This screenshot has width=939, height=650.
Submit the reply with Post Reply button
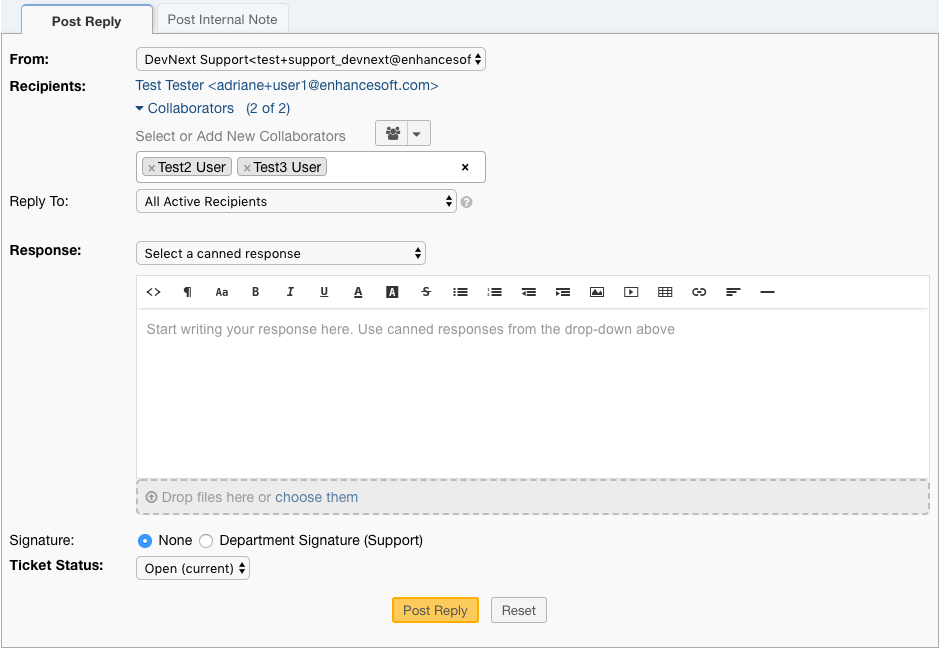coord(435,610)
